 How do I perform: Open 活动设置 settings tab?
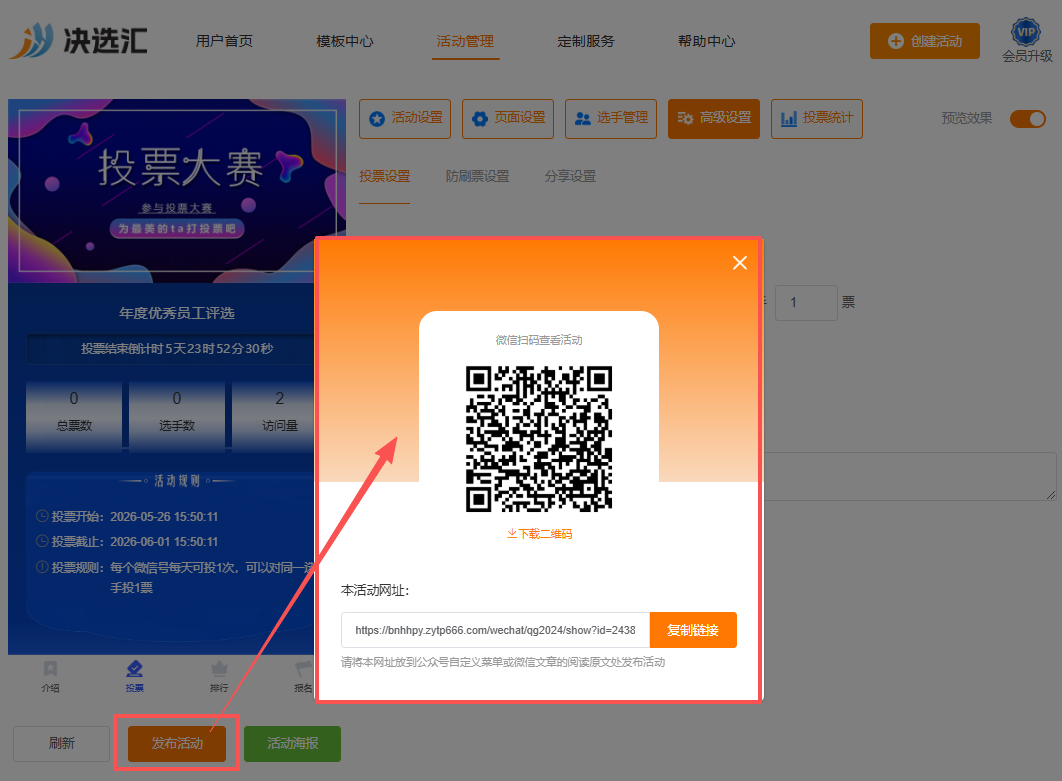tap(405, 119)
